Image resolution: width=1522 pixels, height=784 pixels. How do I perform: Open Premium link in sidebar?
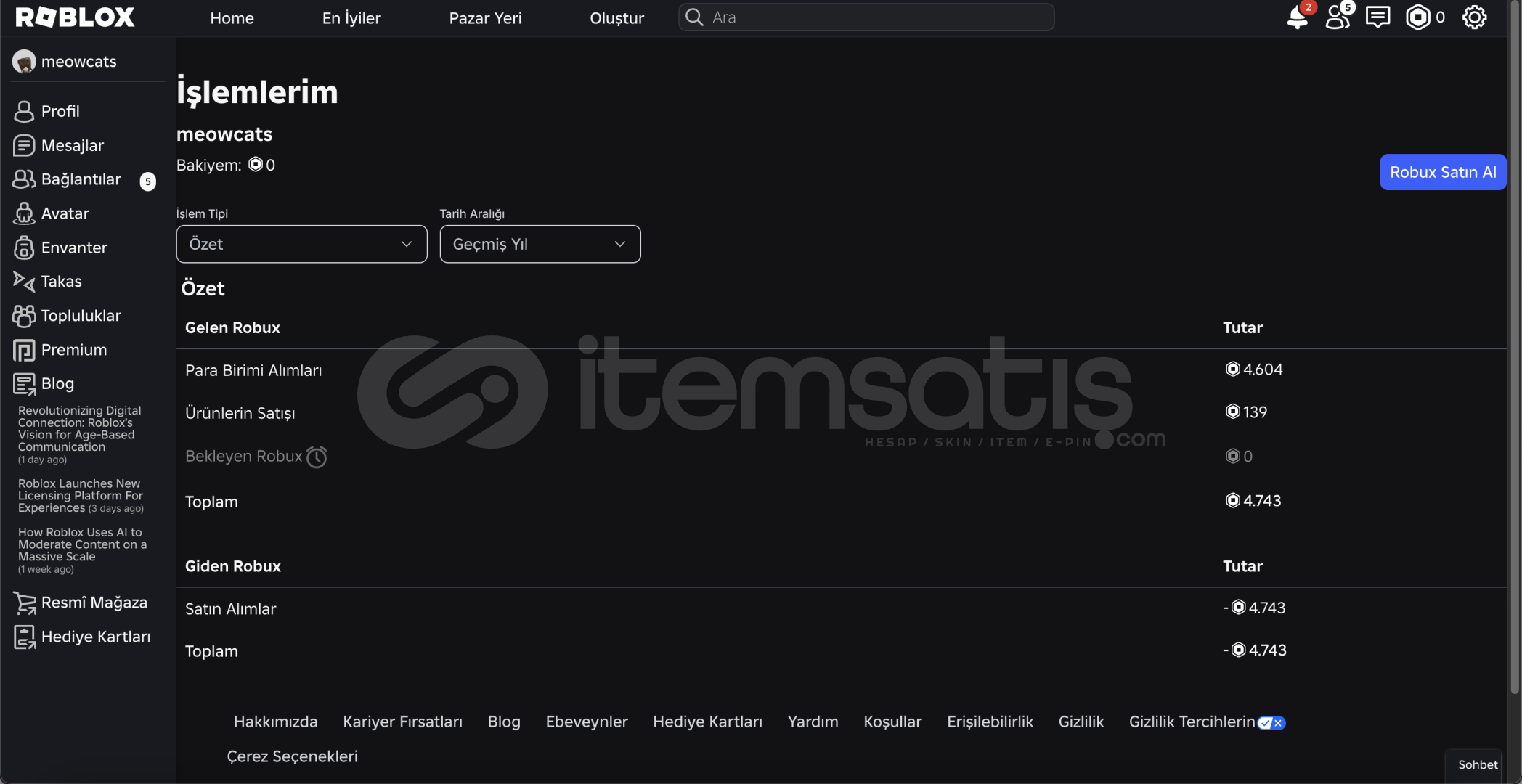pyautogui.click(x=74, y=350)
